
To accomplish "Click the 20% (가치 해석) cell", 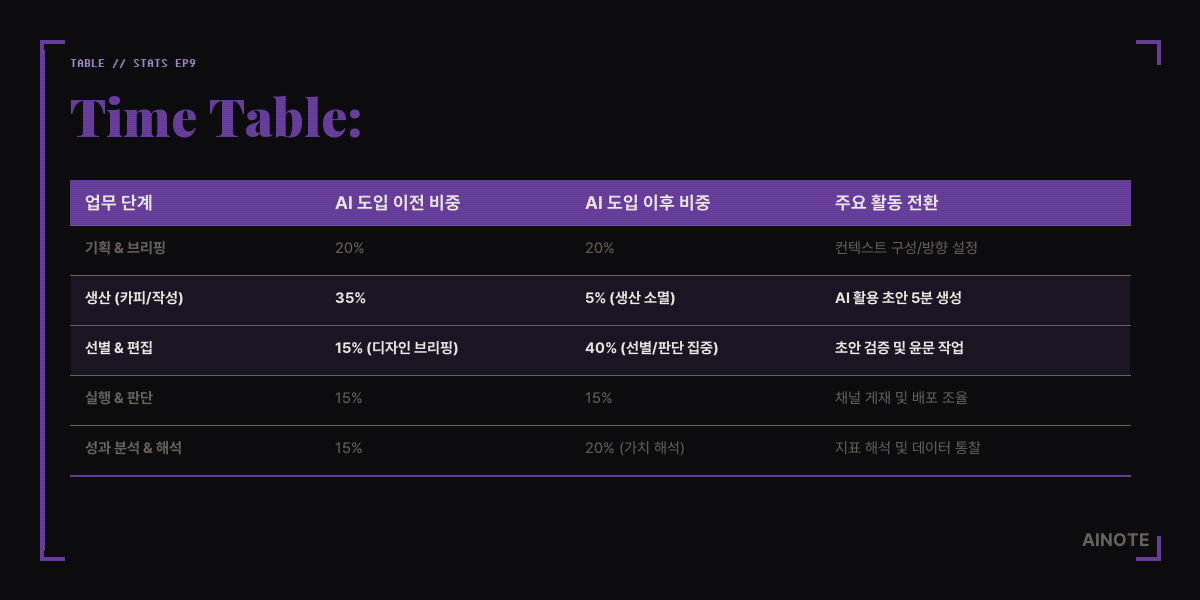I will click(635, 448).
